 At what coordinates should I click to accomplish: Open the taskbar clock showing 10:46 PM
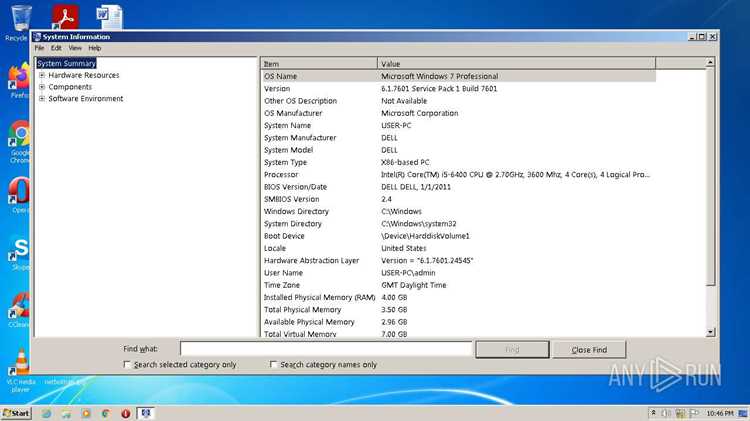click(720, 413)
